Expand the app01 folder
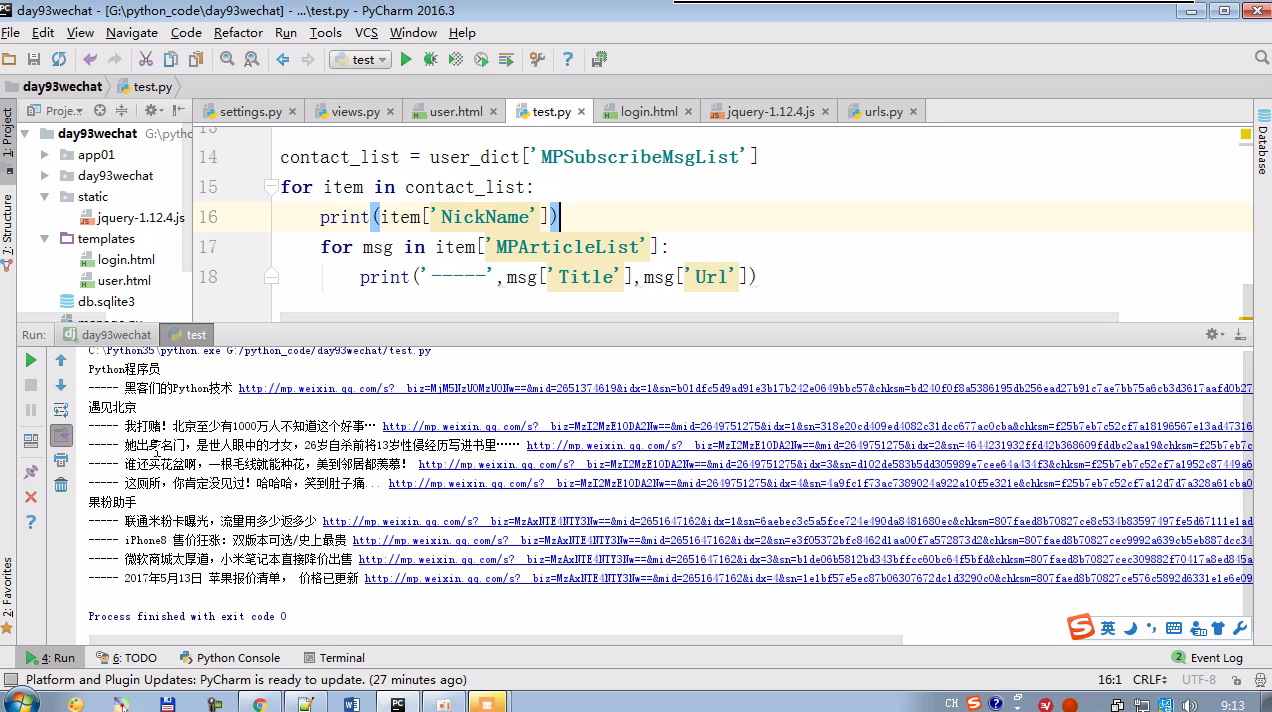This screenshot has width=1272, height=712. point(45,155)
